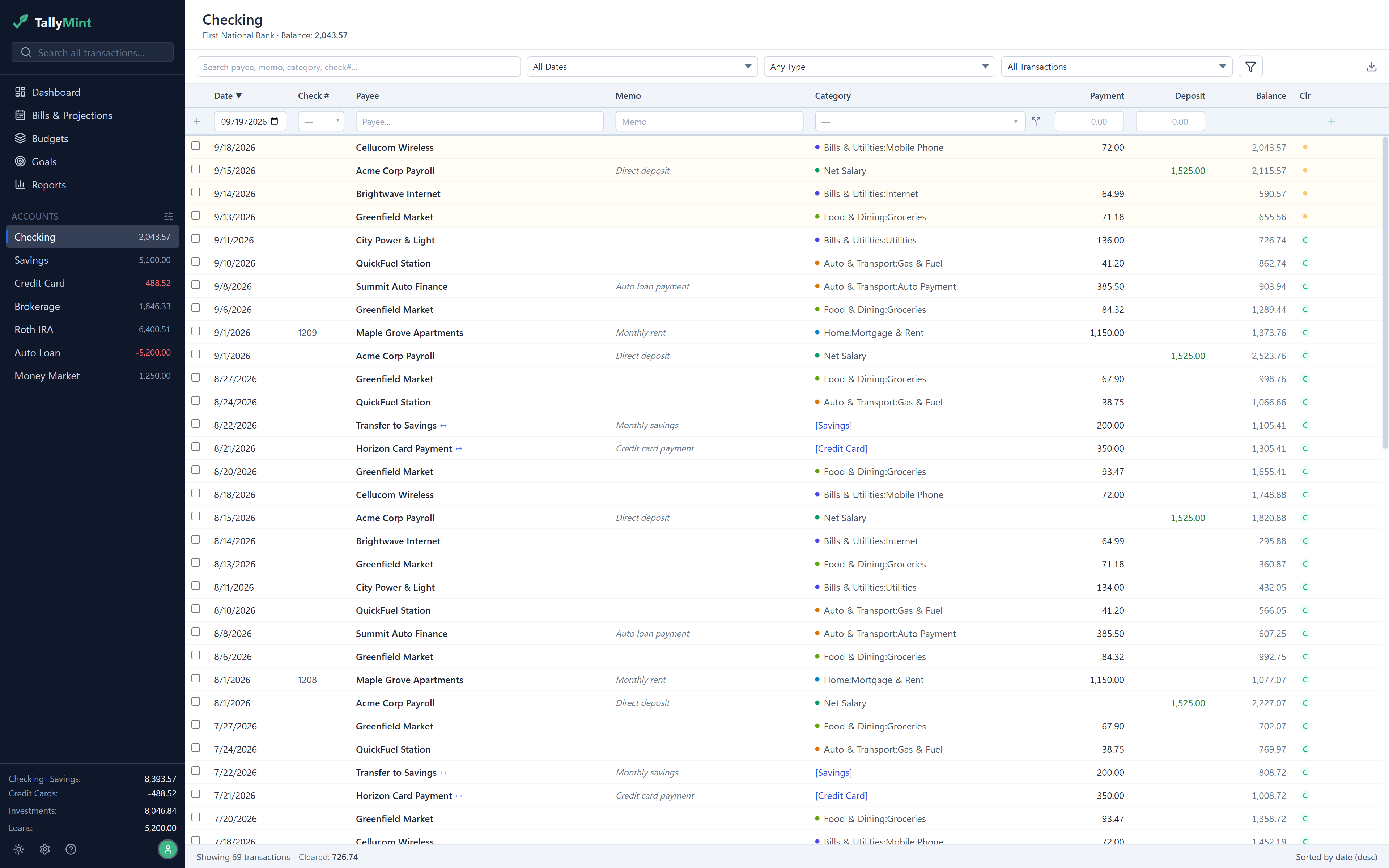
Task: Open the Money Market account
Action: tap(92, 375)
